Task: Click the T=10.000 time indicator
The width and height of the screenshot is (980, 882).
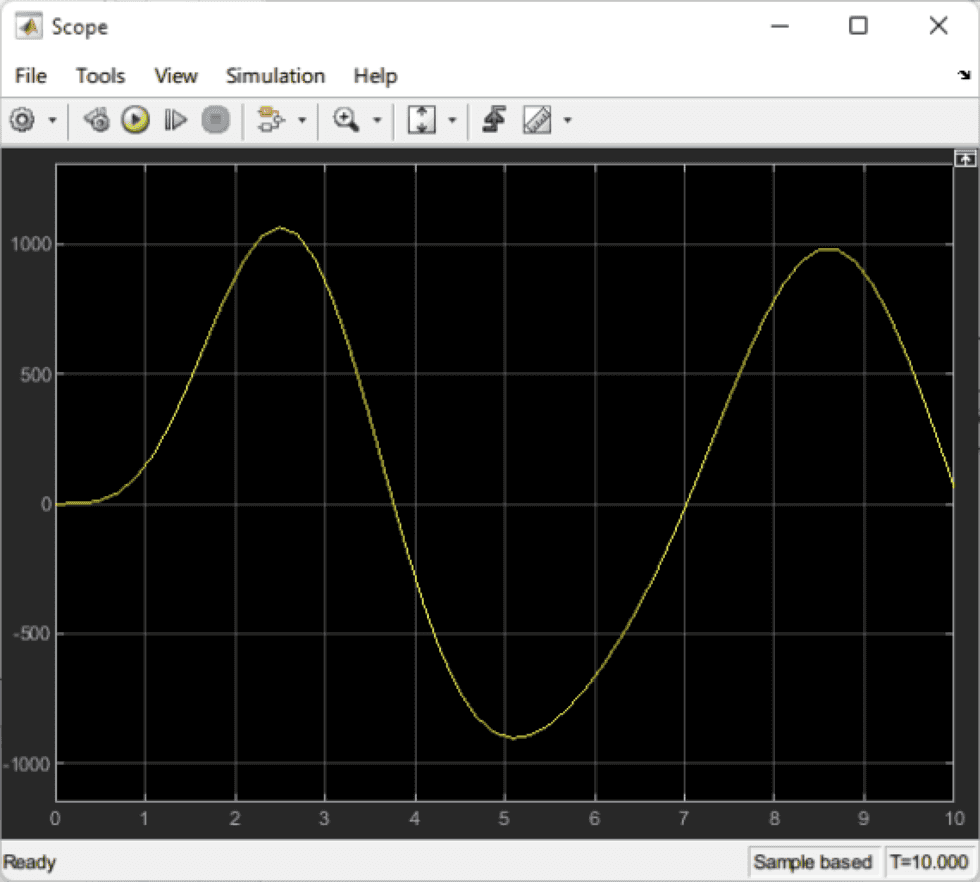Action: [929, 861]
